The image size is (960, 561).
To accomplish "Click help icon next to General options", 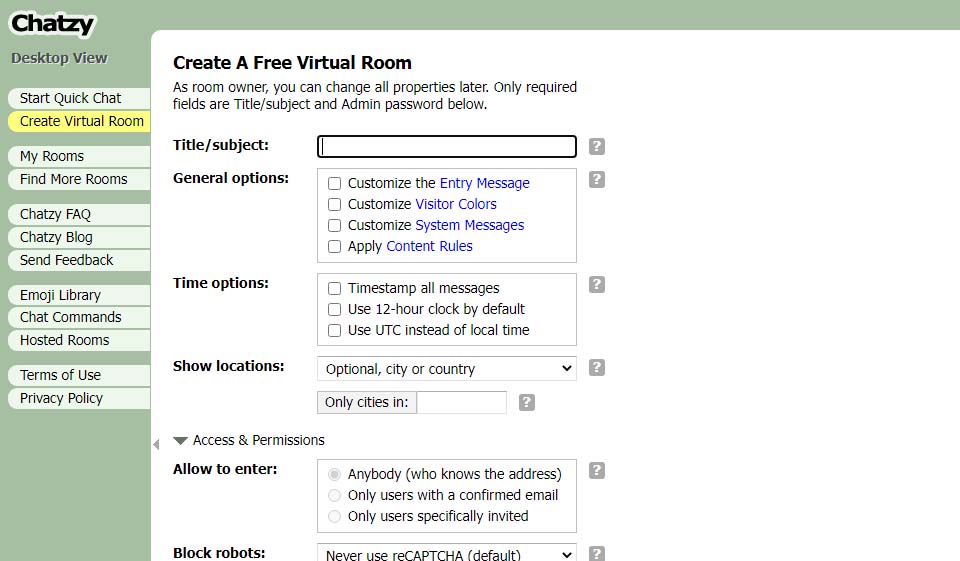I will pyautogui.click(x=597, y=180).
